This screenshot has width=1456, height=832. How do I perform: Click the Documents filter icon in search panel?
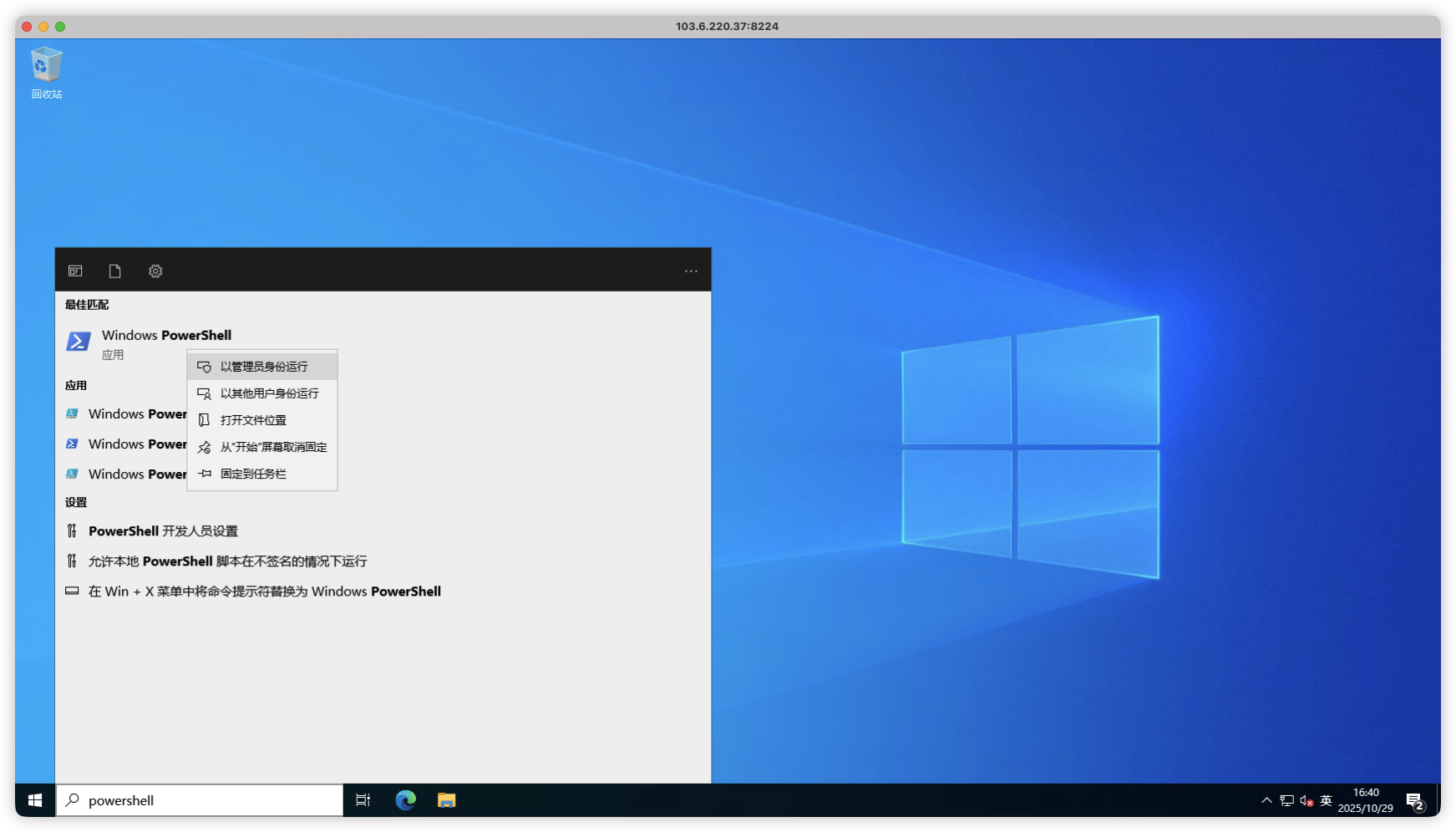click(115, 271)
